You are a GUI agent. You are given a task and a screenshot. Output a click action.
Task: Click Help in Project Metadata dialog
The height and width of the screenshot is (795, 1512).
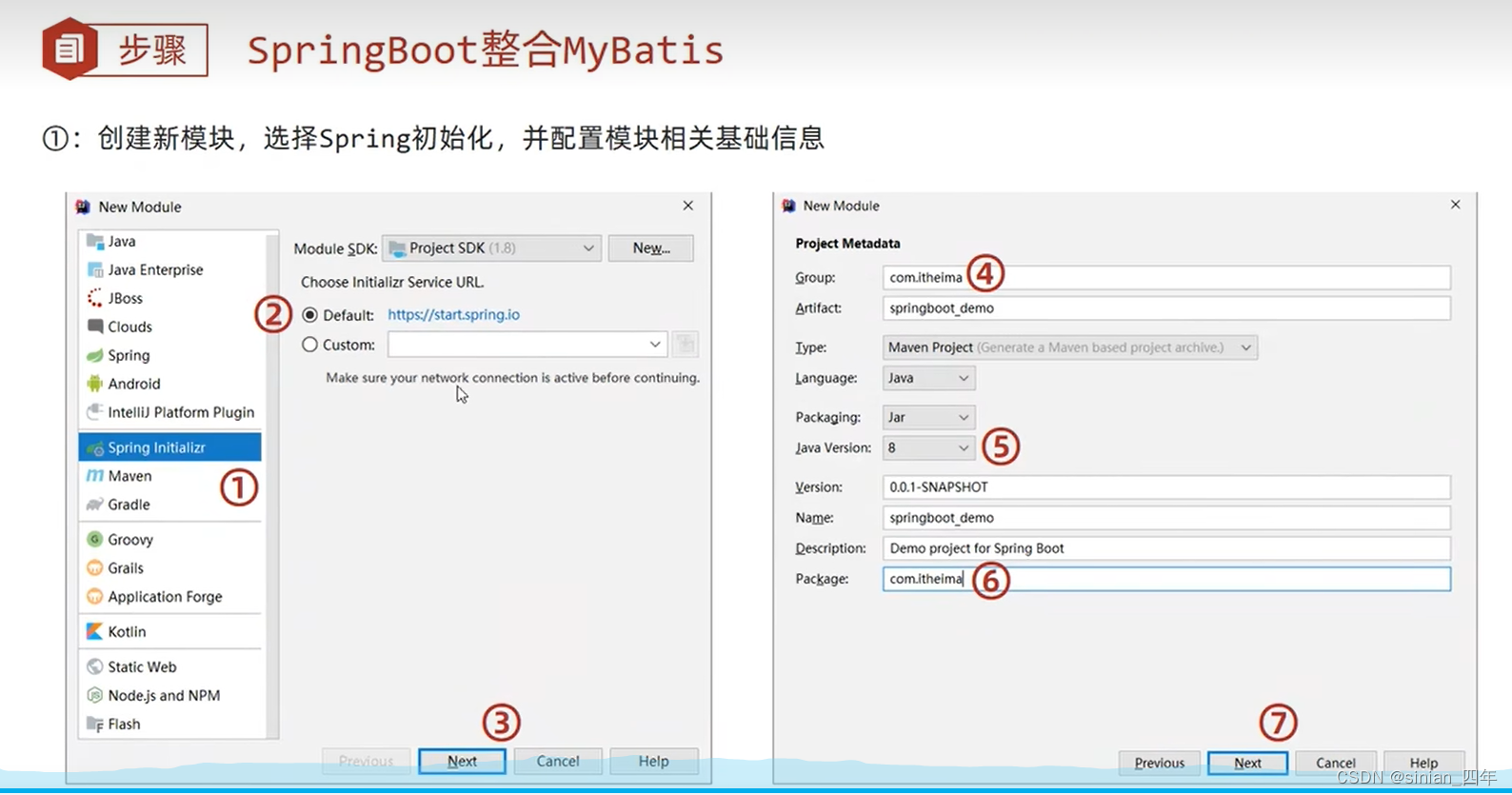click(1423, 764)
